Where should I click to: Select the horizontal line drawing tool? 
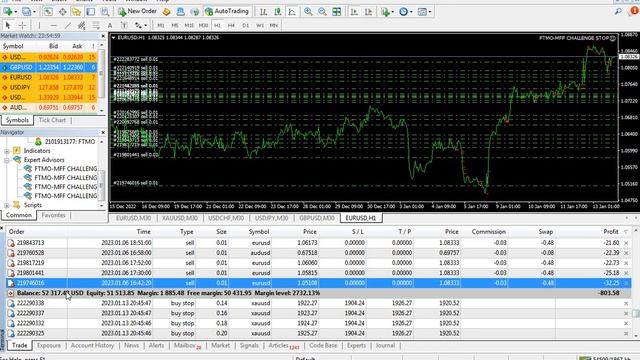53,25
